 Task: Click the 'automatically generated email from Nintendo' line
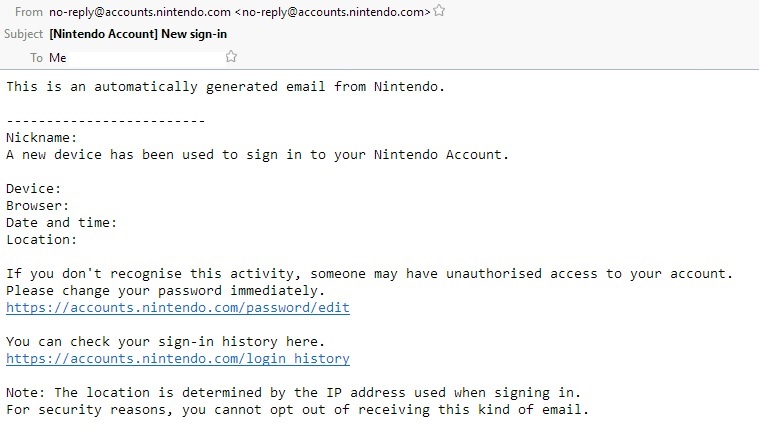(225, 87)
